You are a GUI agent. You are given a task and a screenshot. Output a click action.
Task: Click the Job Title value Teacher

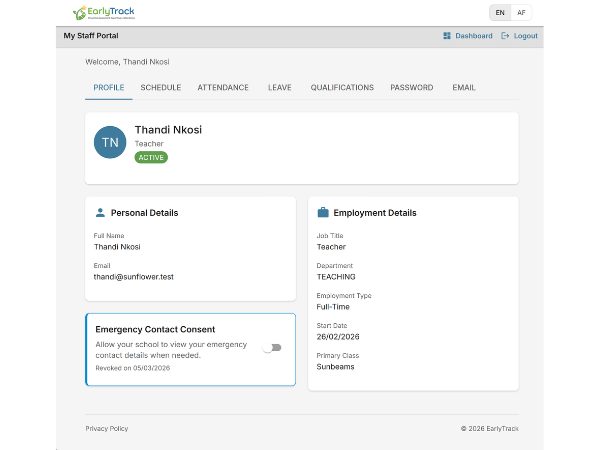(331, 247)
